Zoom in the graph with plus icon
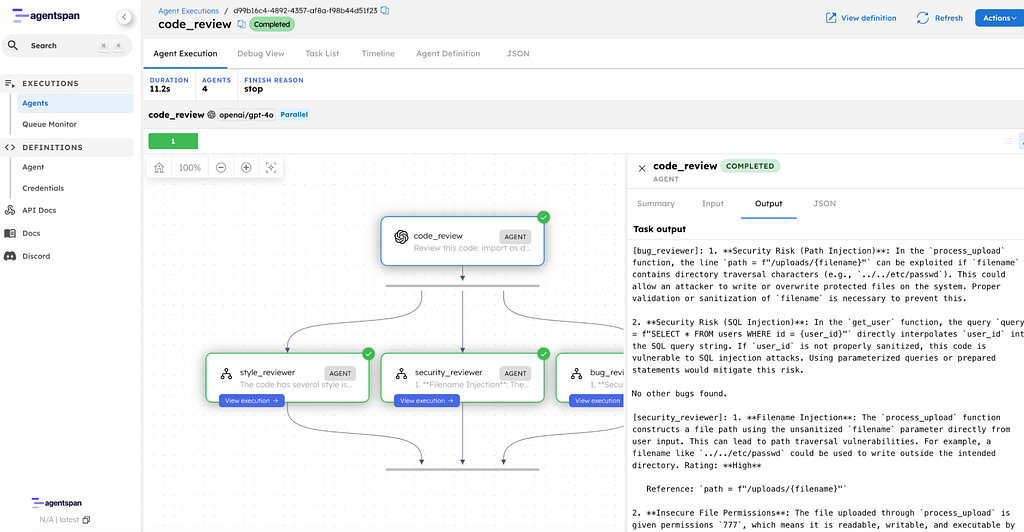Viewport: 1024px width, 532px height. coord(246,168)
